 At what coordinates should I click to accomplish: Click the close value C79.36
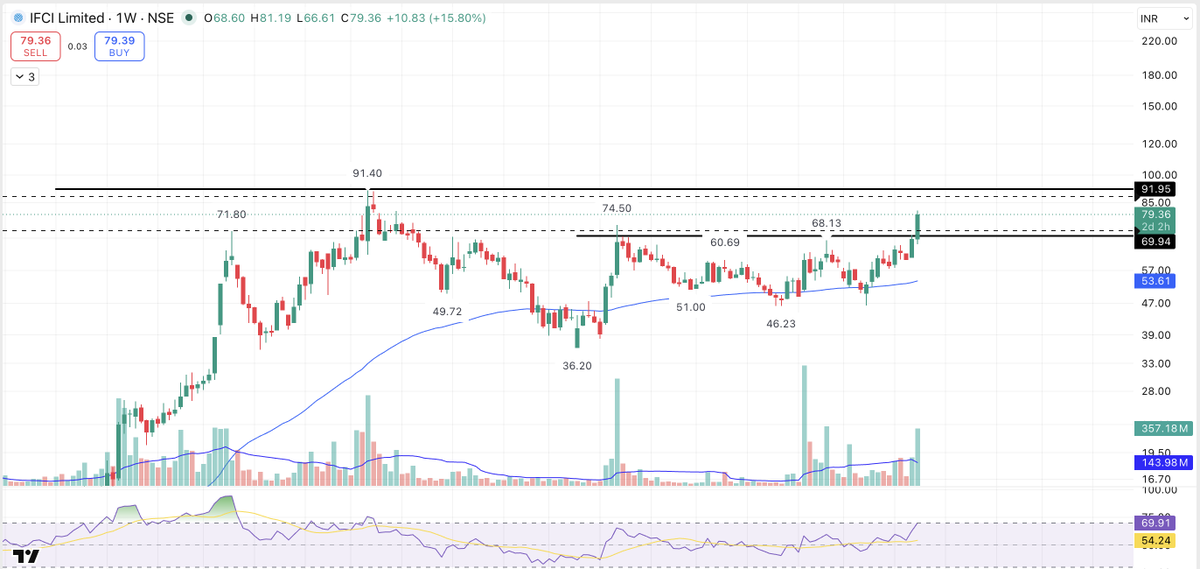tap(360, 19)
